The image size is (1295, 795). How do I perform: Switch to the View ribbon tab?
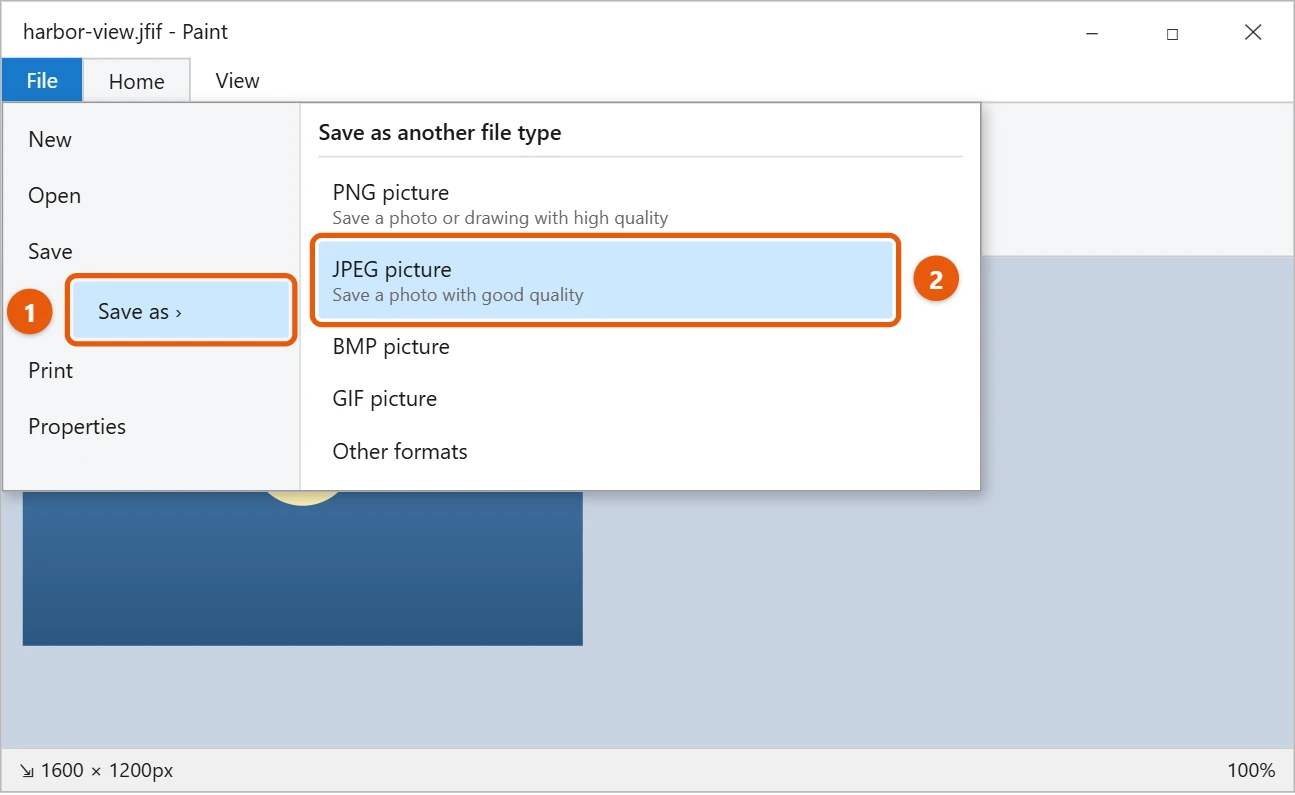[237, 81]
